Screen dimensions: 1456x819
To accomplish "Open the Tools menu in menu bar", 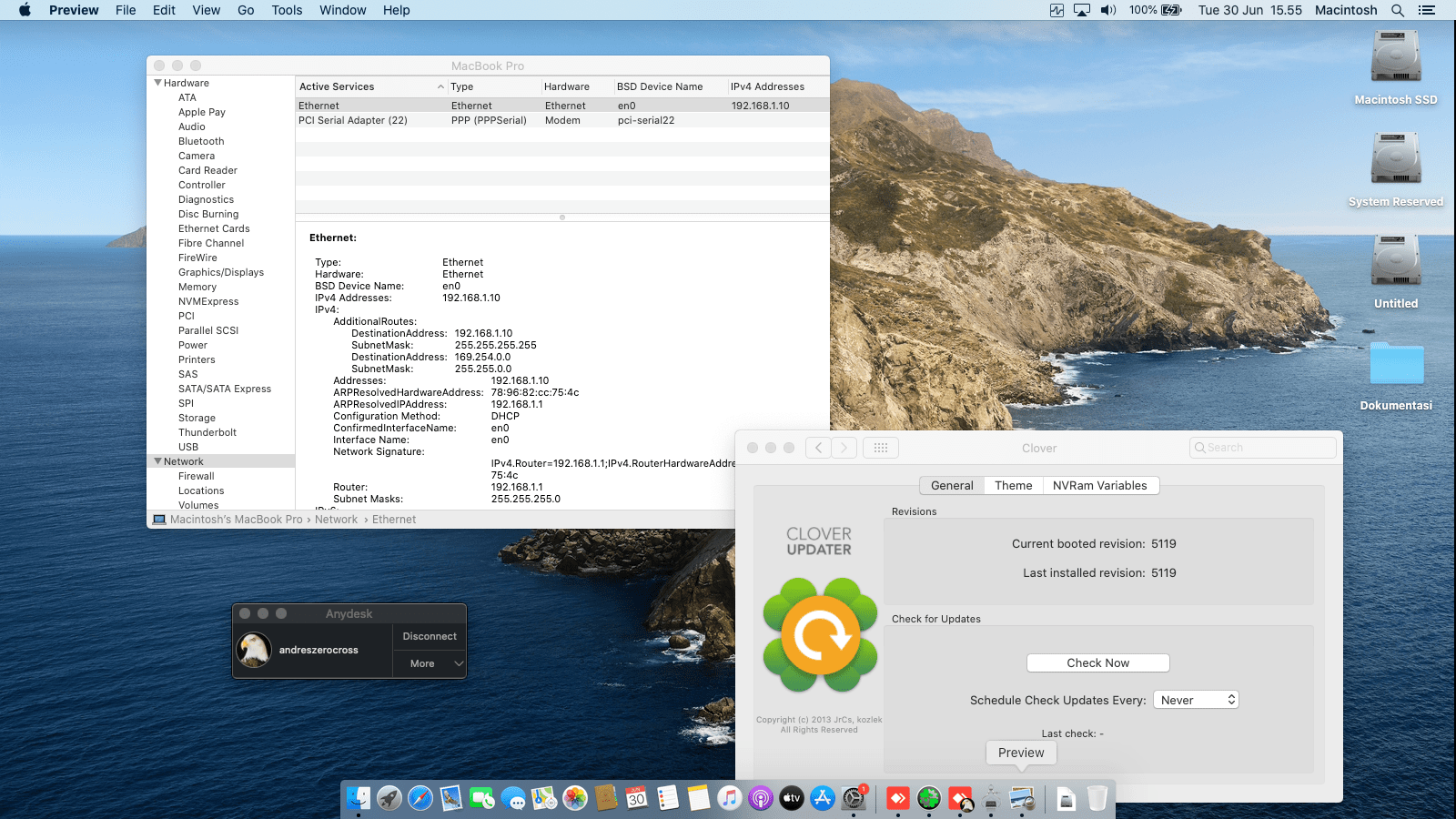I will point(287,10).
